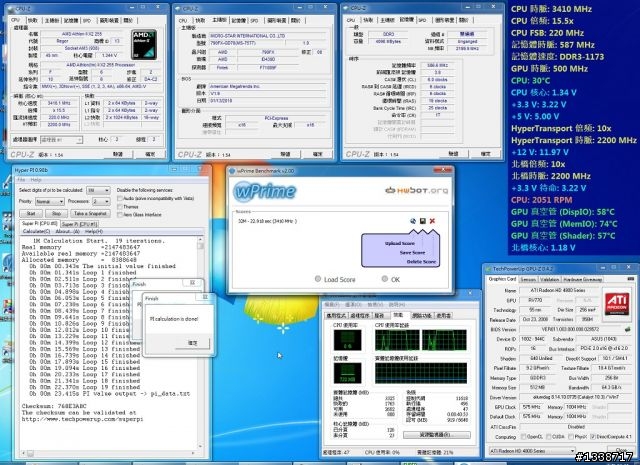Viewport: 640px width, 465px height.
Task: Click the CPU usage gauge in Task Manager
Action: (347, 340)
